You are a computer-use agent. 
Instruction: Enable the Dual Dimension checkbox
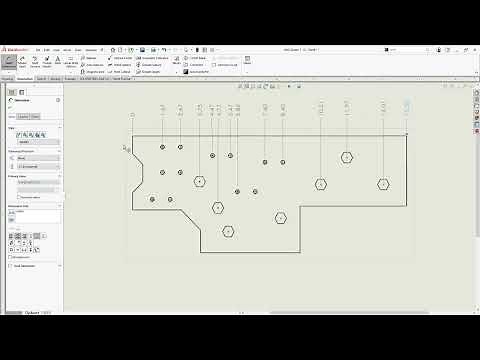tap(11, 266)
